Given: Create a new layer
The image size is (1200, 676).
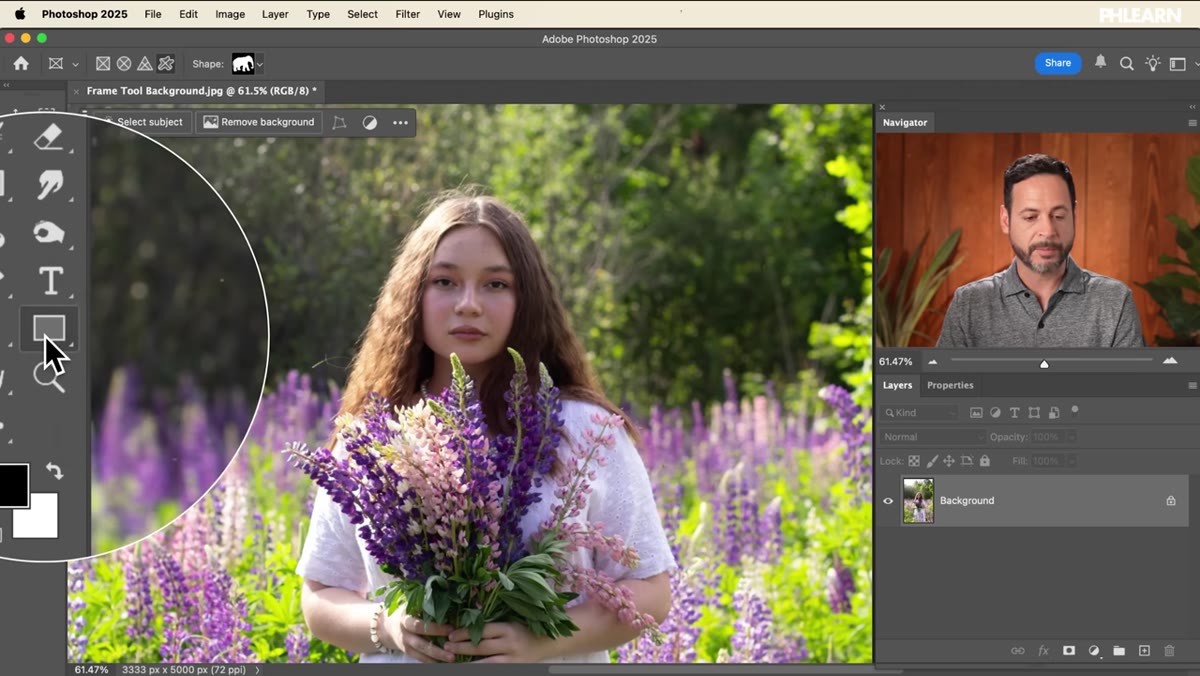Looking at the screenshot, I should pos(1144,651).
